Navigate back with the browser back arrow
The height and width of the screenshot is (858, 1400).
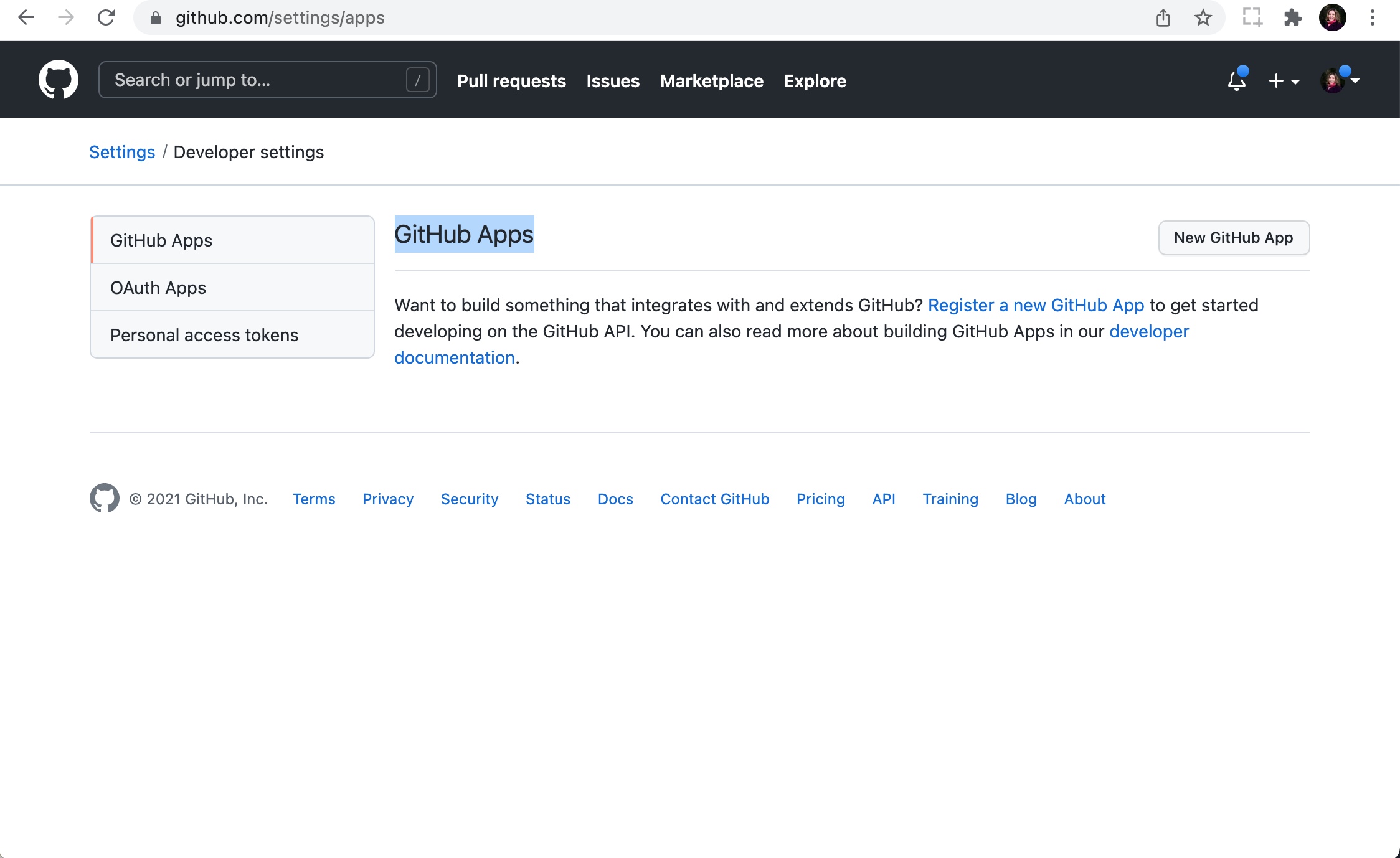point(26,17)
